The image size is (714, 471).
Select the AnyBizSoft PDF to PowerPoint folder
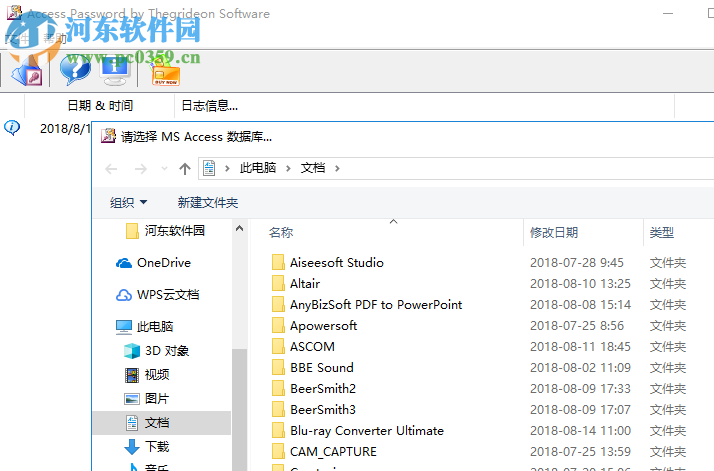376,305
